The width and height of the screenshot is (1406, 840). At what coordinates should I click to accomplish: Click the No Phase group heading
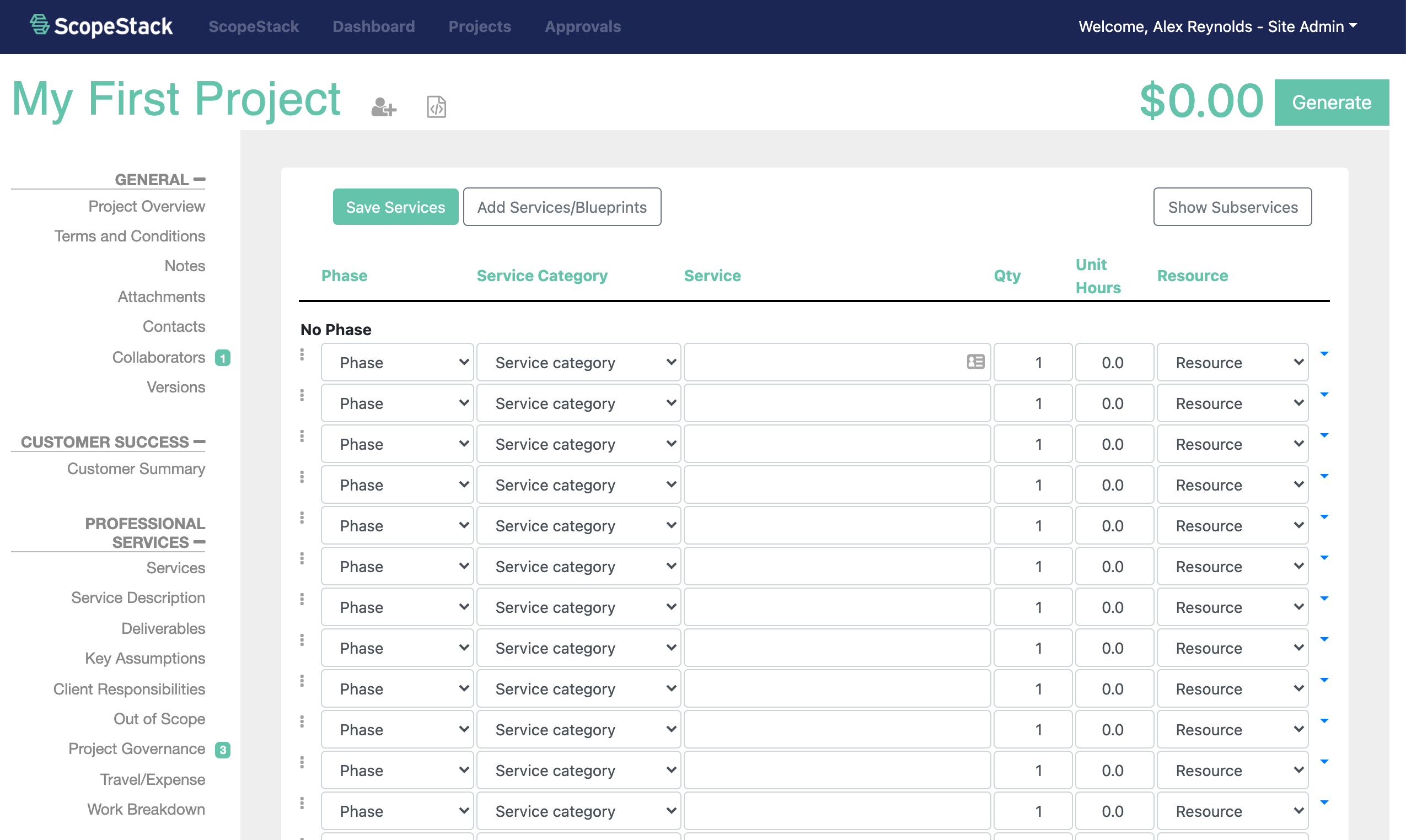[x=336, y=330]
